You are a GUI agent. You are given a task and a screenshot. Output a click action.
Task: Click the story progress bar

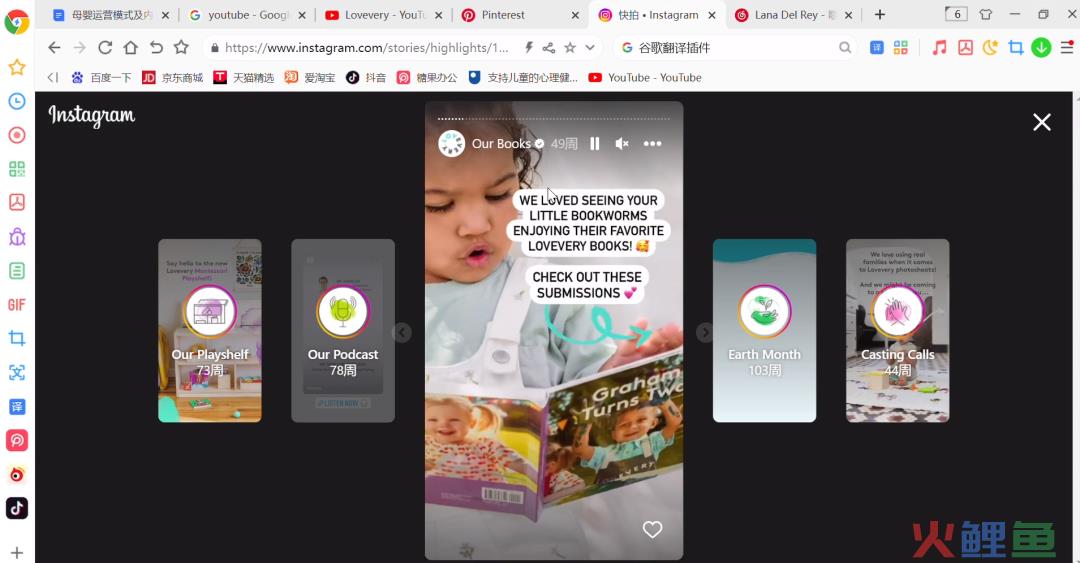tap(554, 119)
